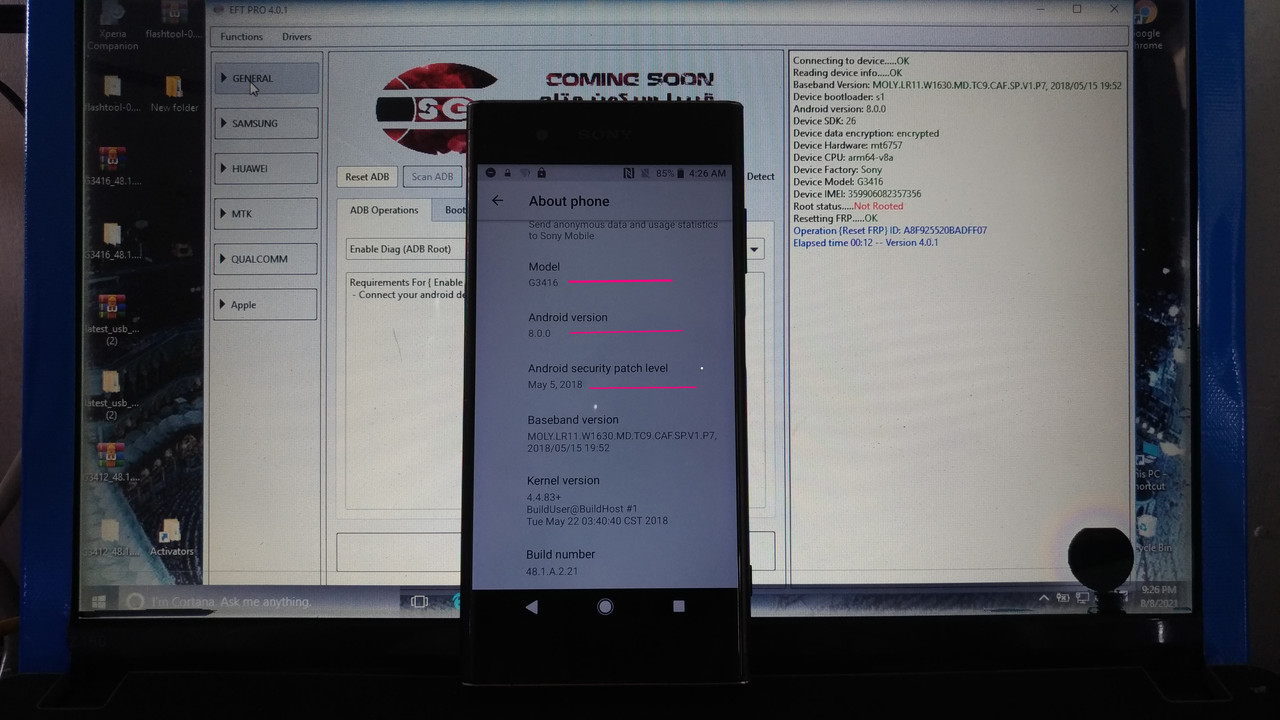
Task: Click the 'Resetting FRP.....OK' log line
Action: [835, 218]
